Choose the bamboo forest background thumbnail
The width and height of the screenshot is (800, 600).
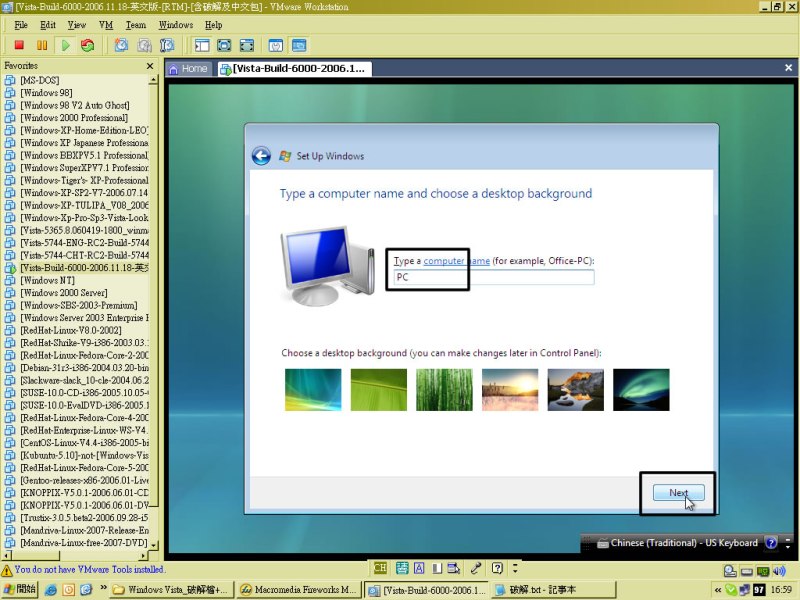click(444, 390)
